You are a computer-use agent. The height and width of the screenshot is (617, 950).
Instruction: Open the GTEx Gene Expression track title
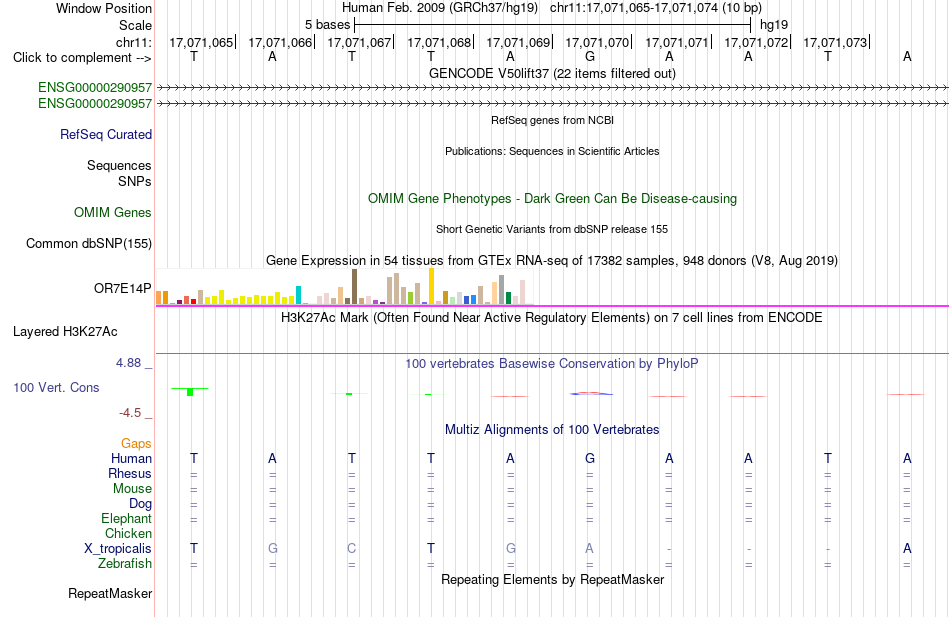point(552,261)
